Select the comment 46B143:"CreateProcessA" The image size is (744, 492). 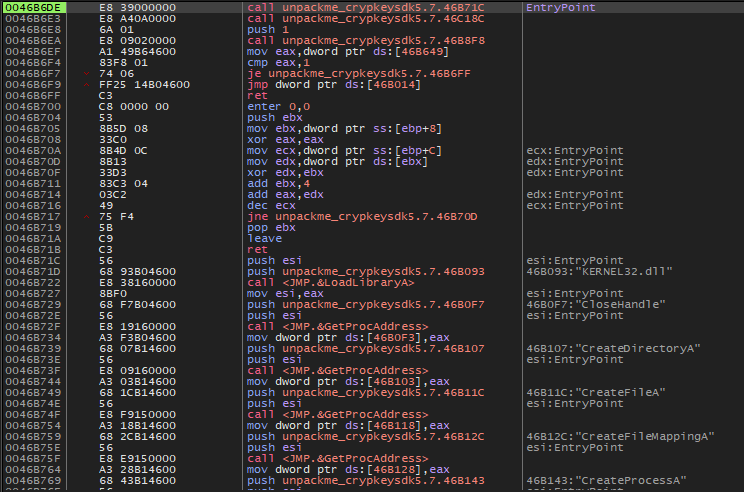(606, 480)
